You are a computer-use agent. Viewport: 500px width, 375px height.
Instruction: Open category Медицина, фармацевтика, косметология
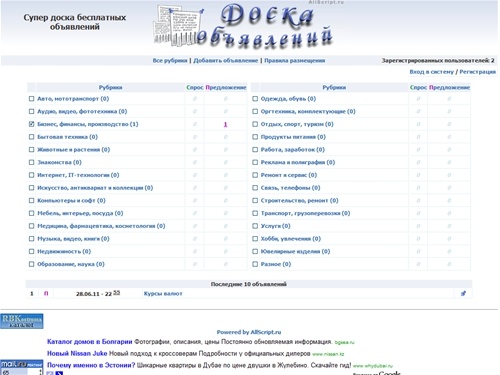point(101,226)
